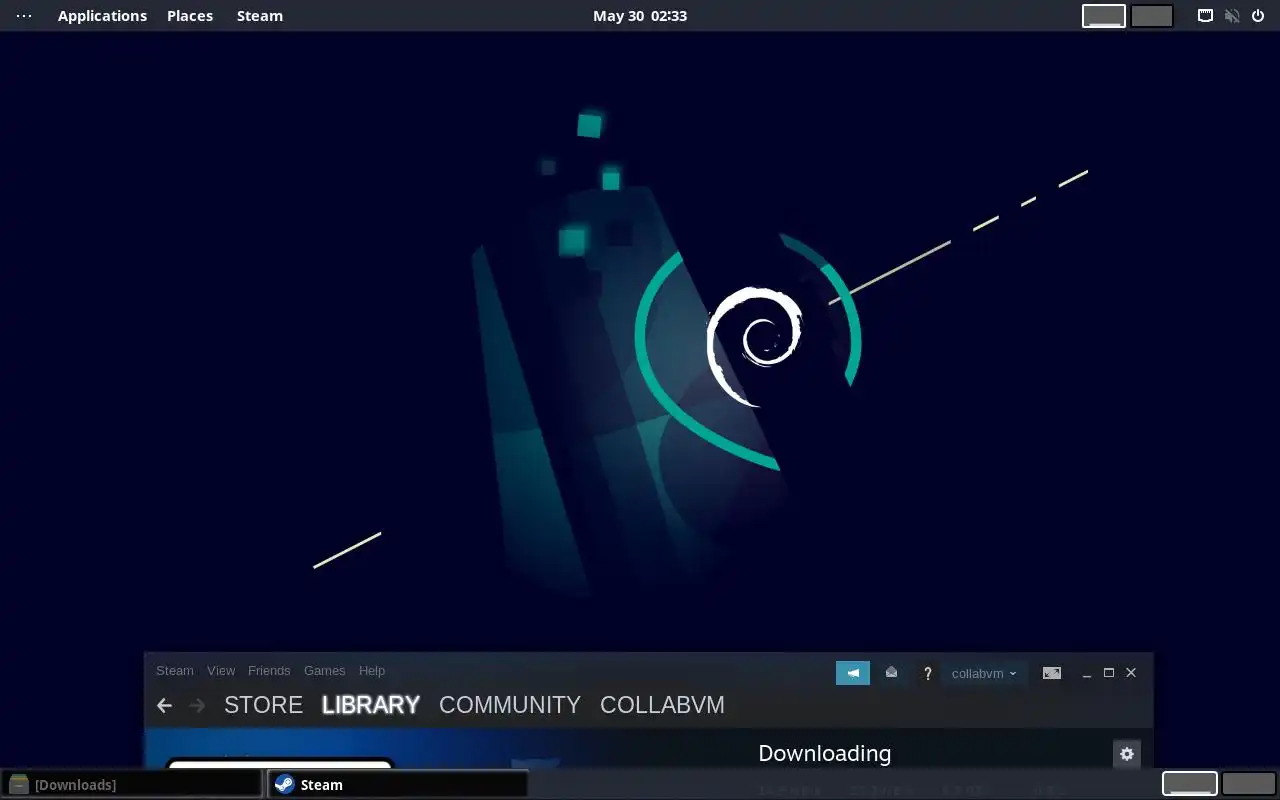Select the Steam window button in the taskbar
1280x800 pixels.
398,784
